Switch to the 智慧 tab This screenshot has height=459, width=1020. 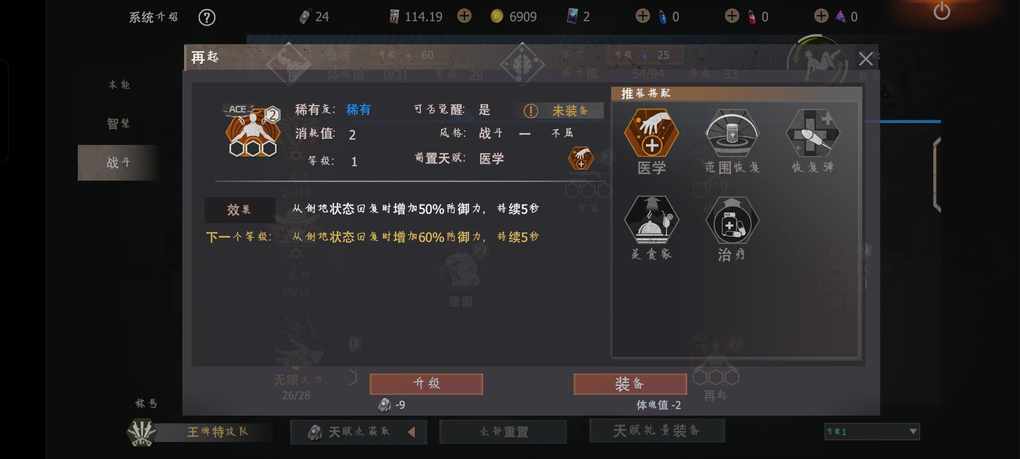click(118, 124)
